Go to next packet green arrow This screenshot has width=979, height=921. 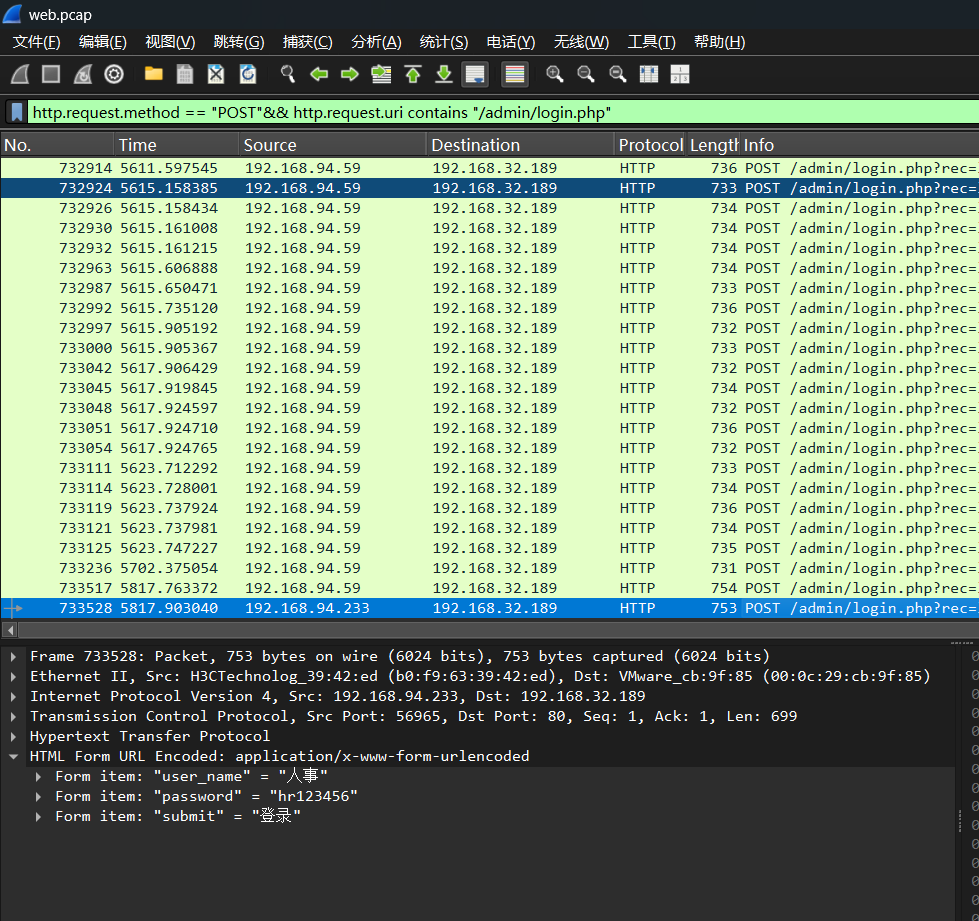tap(350, 74)
